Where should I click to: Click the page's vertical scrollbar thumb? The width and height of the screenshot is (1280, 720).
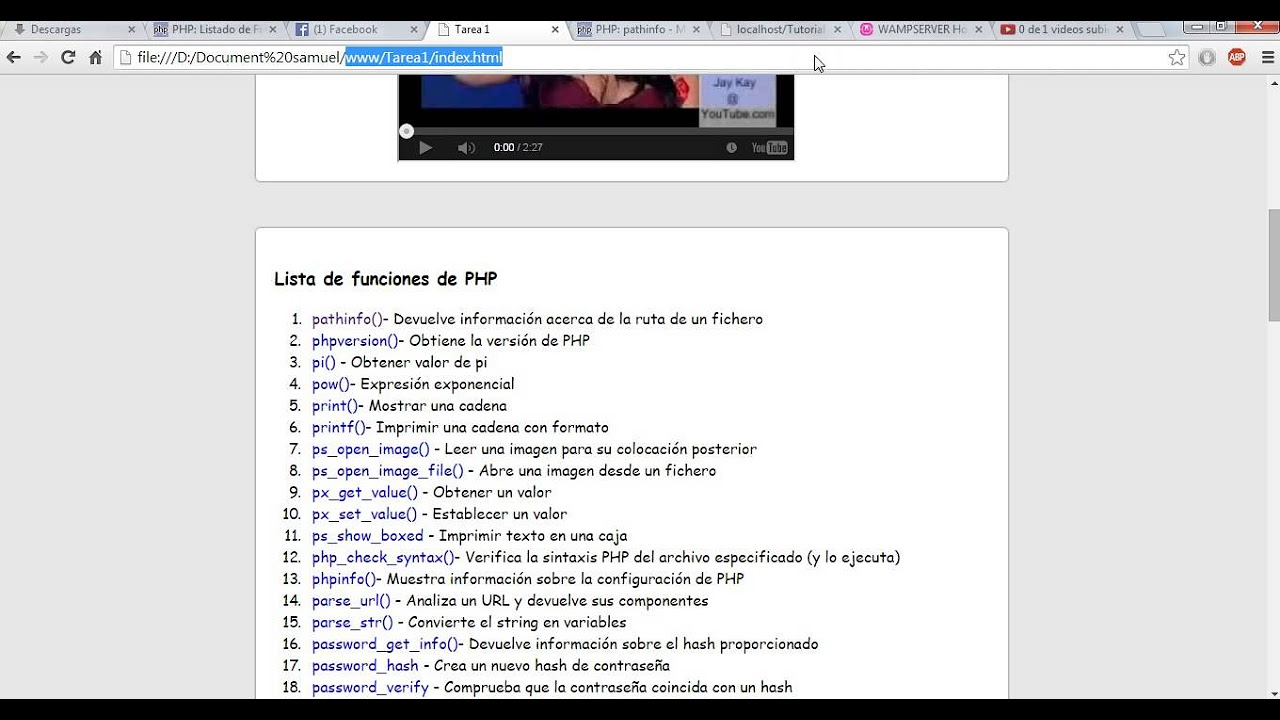(x=1273, y=265)
